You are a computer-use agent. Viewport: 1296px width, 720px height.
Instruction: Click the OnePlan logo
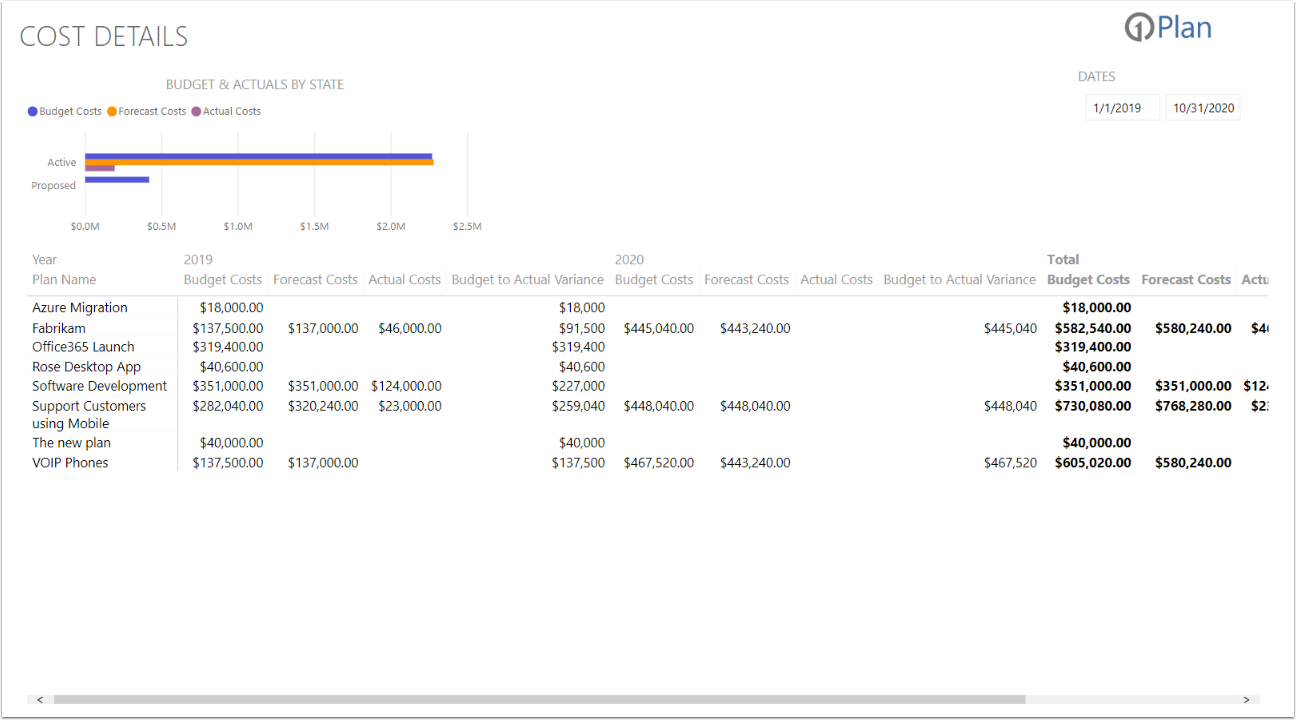coord(1168,28)
